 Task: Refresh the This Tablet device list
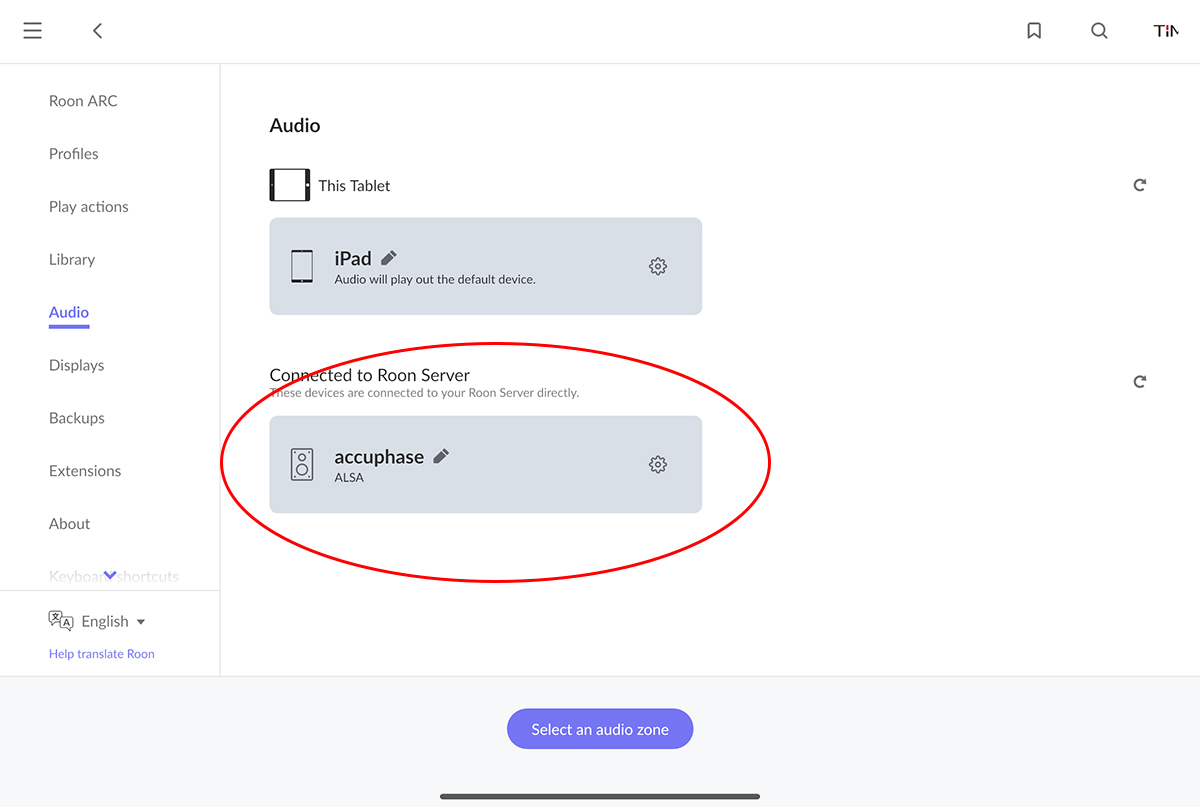point(1139,185)
